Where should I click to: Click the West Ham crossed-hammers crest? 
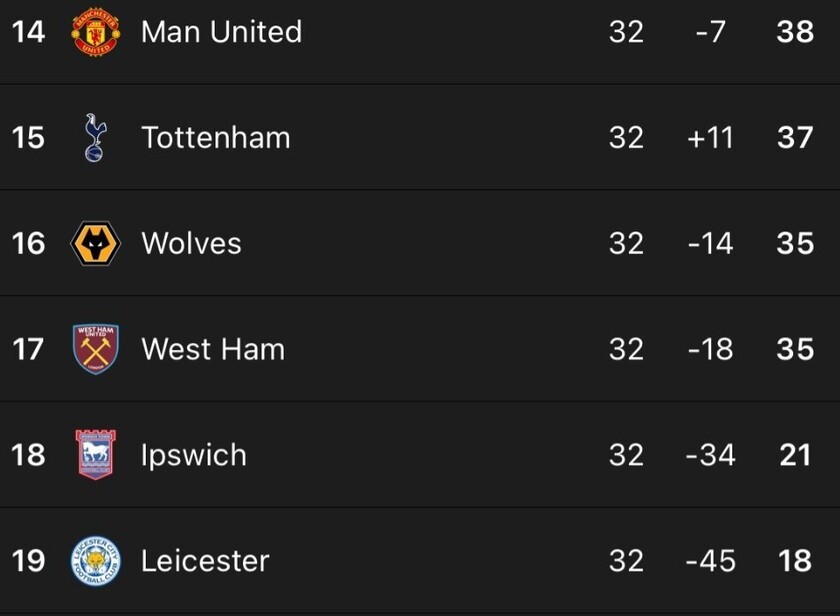[x=96, y=349]
